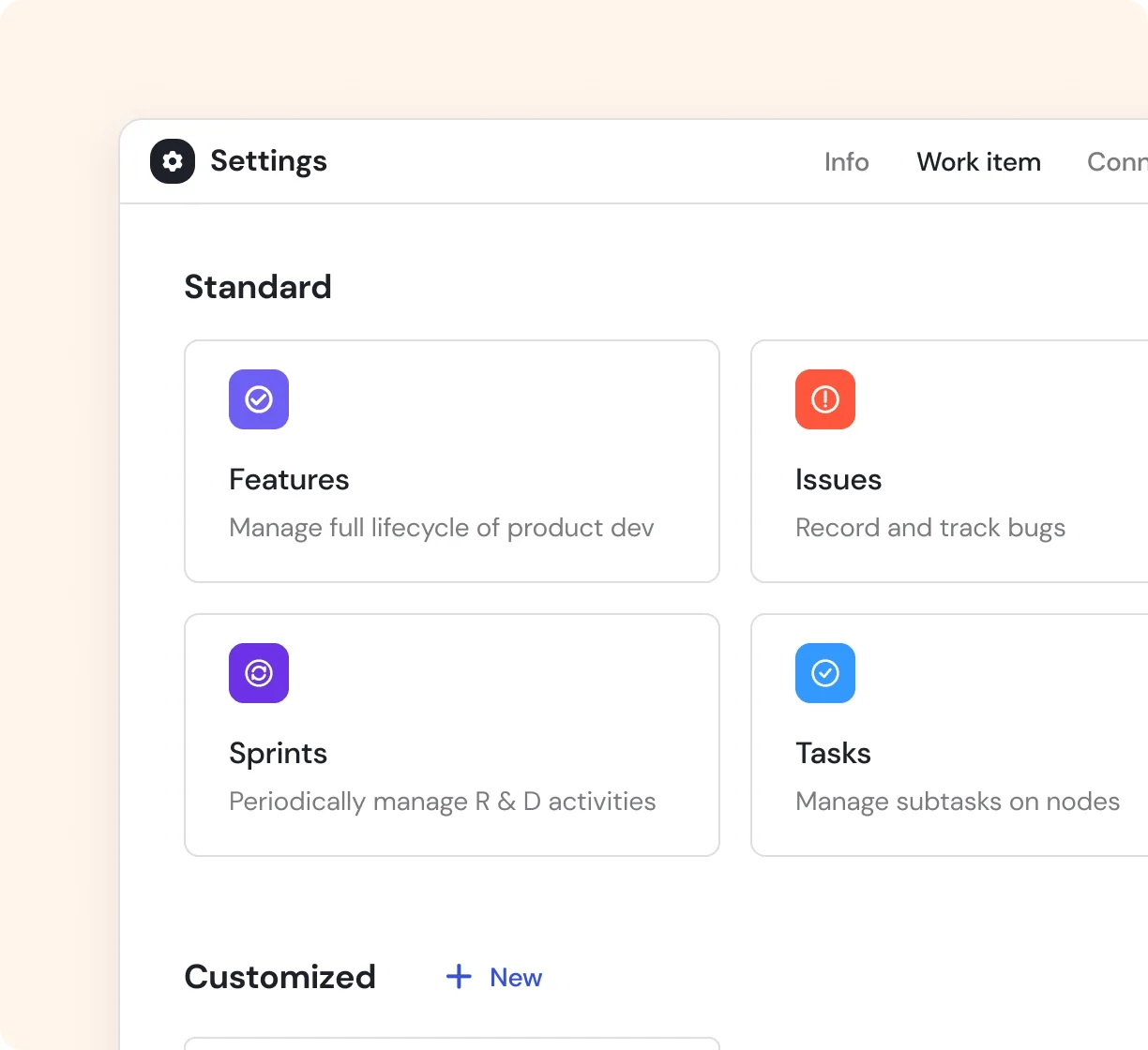1148x1050 pixels.
Task: Click the plus icon beside New
Action: click(459, 977)
